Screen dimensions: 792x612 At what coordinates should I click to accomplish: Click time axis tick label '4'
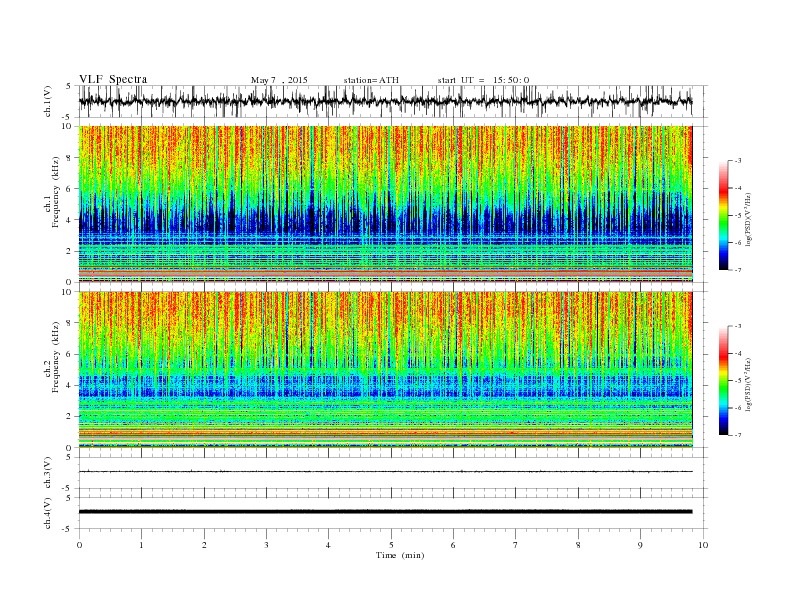(328, 545)
